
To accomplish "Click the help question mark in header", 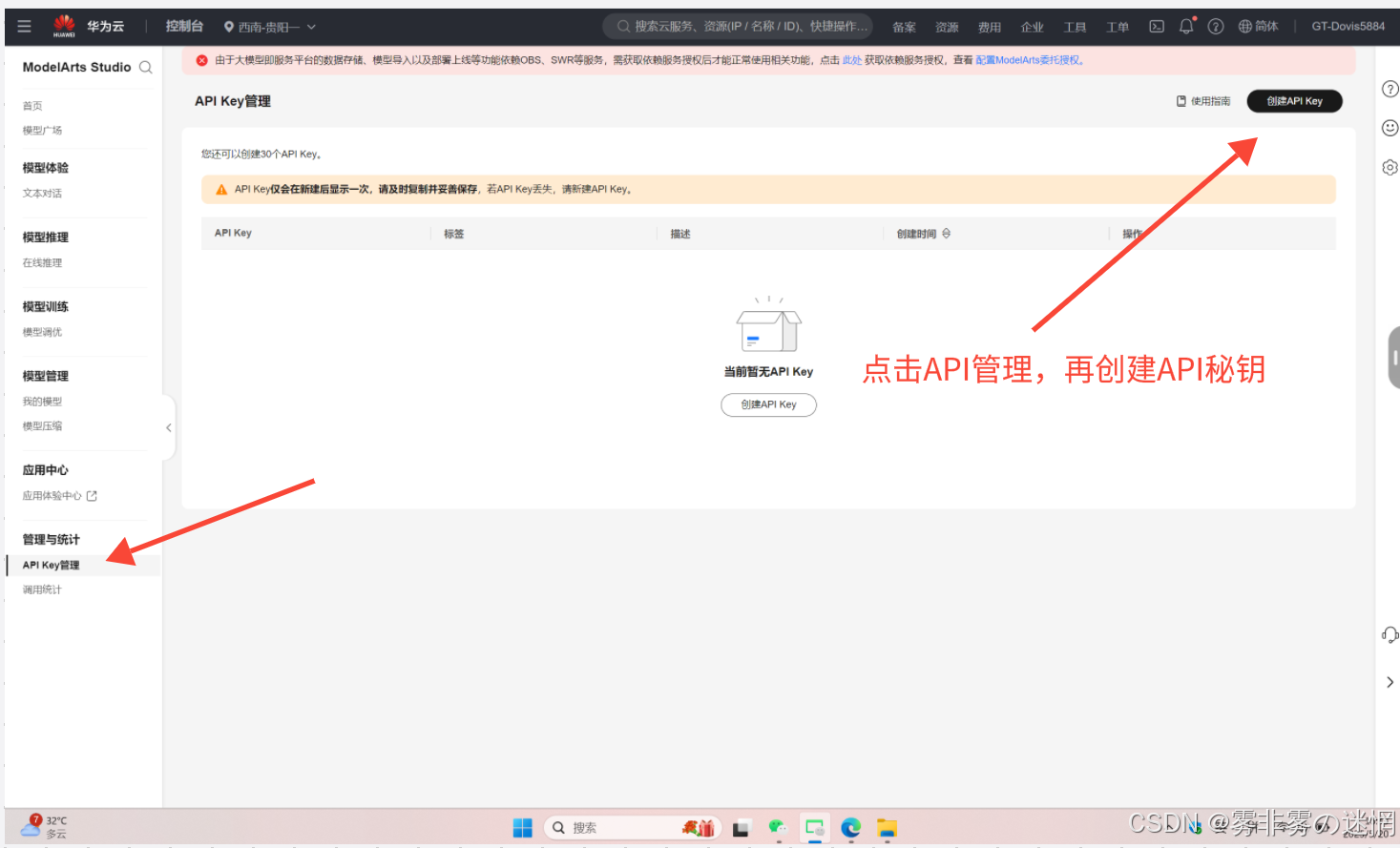I will tap(1216, 27).
